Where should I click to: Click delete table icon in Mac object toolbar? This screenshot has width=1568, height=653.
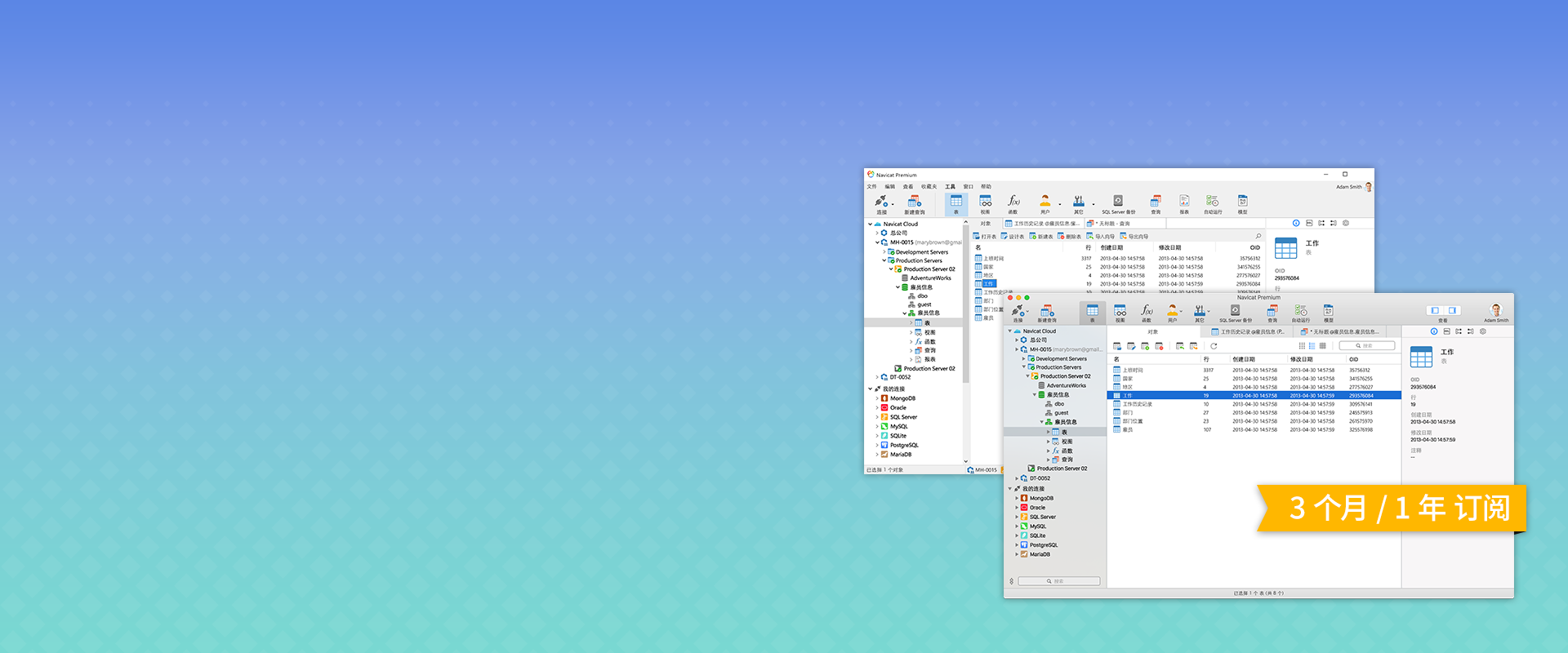(1159, 346)
